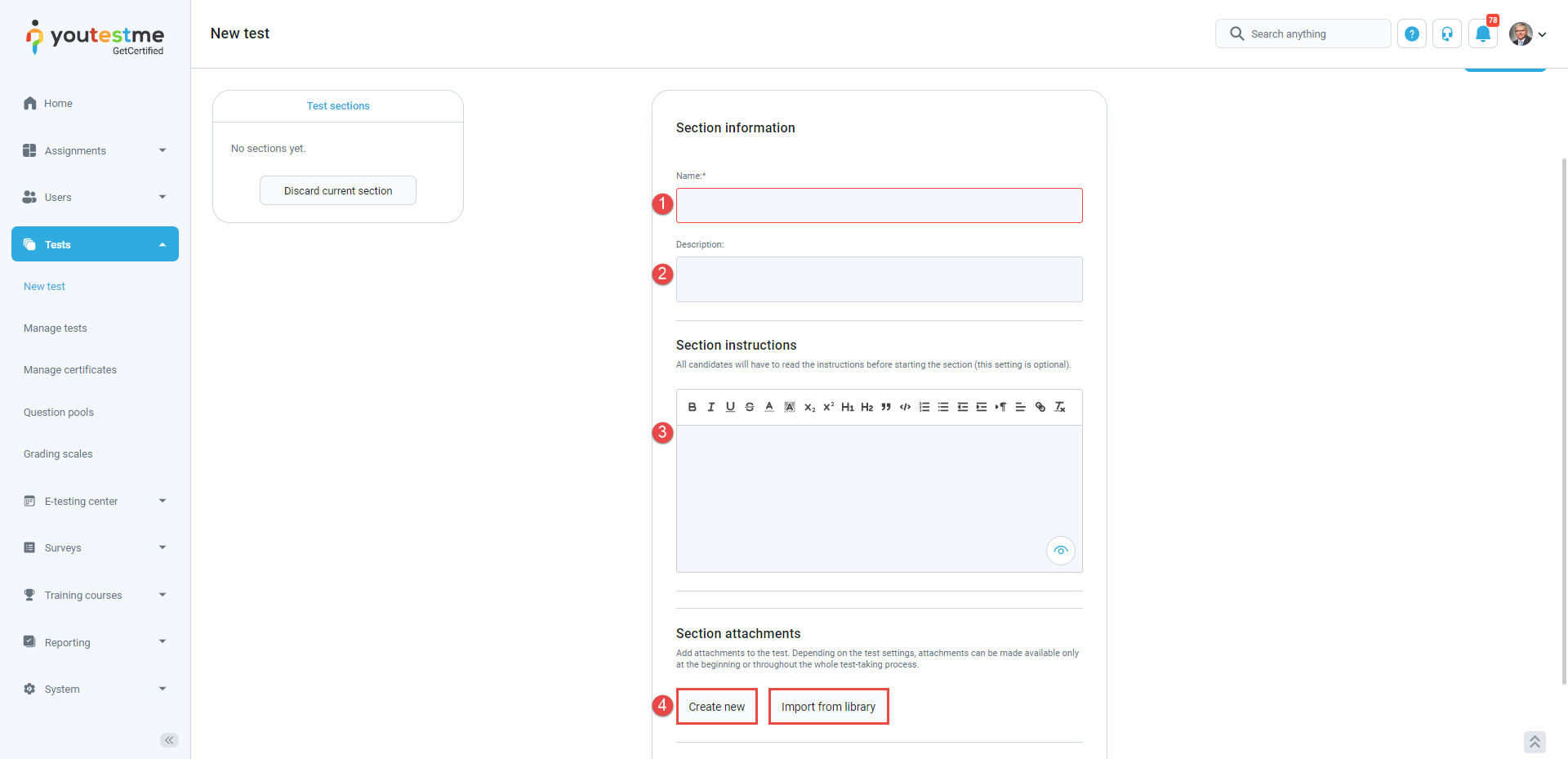Open the support headset icon
The width and height of the screenshot is (1568, 759).
(x=1447, y=33)
